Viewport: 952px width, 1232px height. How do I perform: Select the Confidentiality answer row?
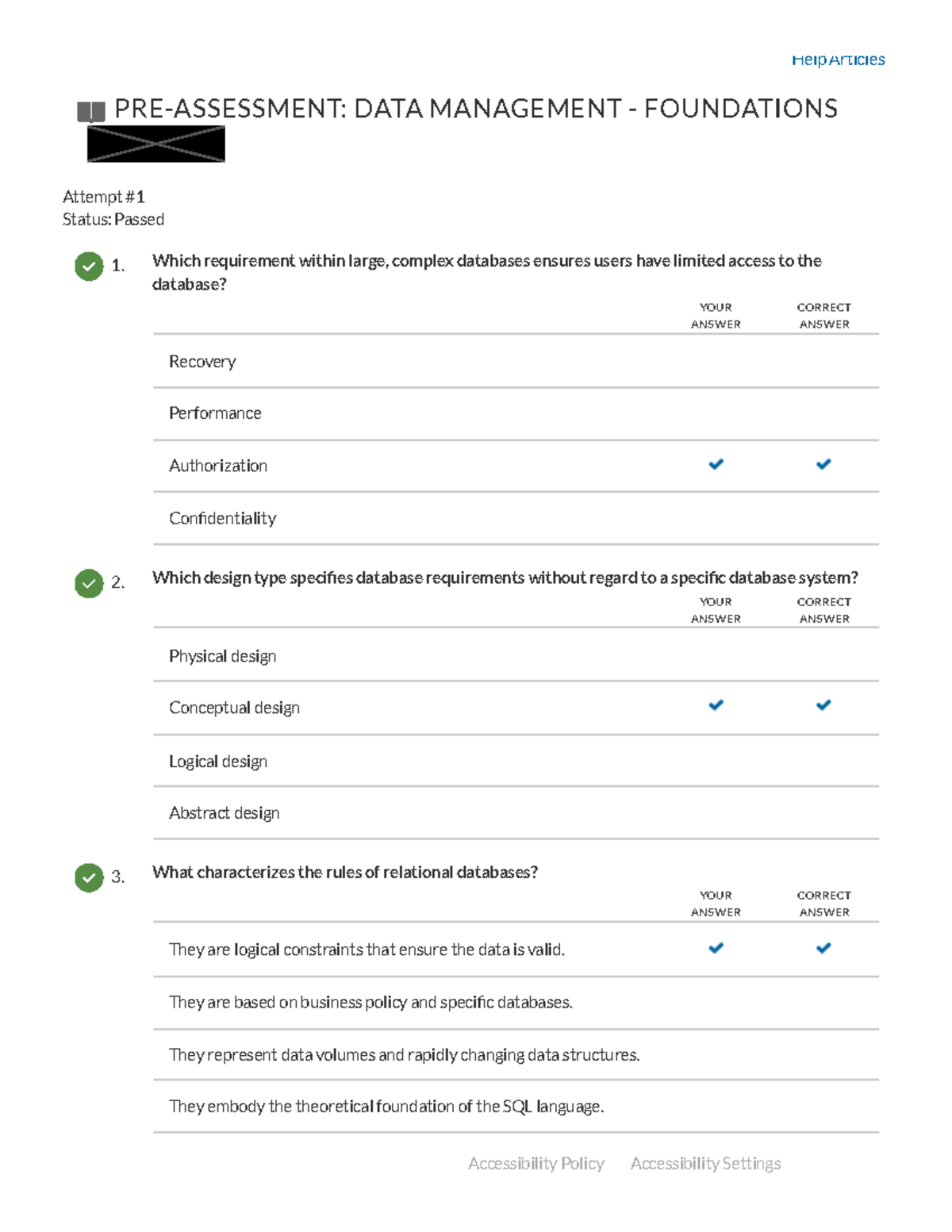click(x=222, y=518)
